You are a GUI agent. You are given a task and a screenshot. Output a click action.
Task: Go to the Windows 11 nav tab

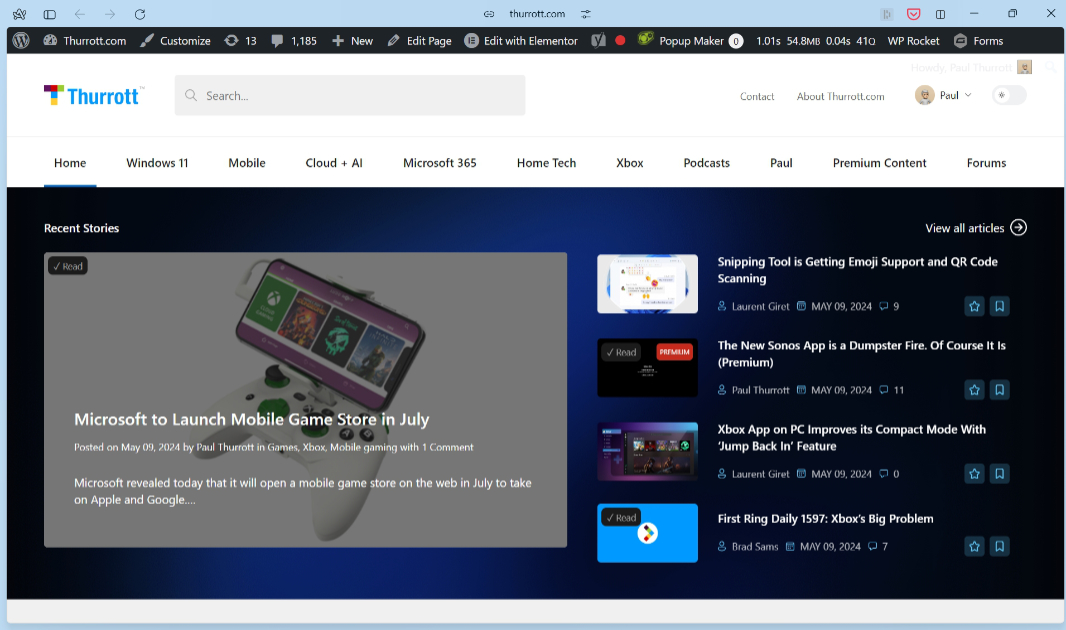pos(157,163)
